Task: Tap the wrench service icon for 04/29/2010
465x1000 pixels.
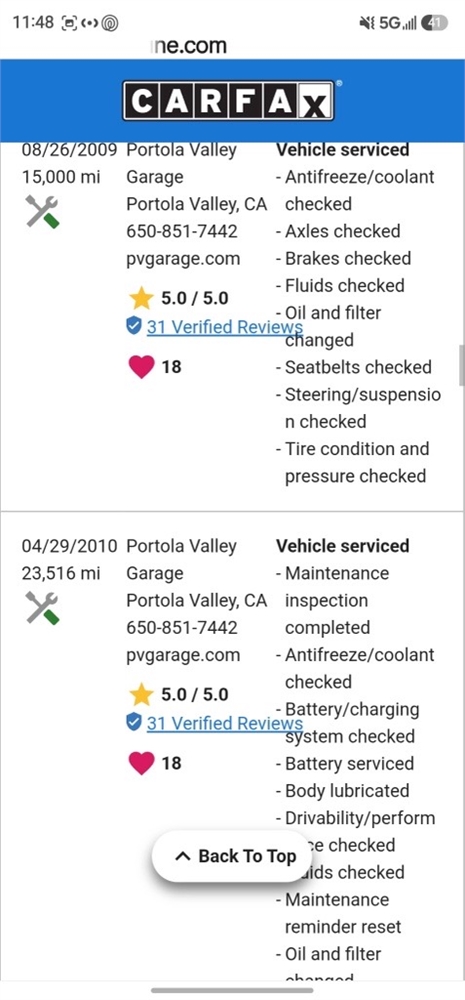Action: pyautogui.click(x=43, y=608)
